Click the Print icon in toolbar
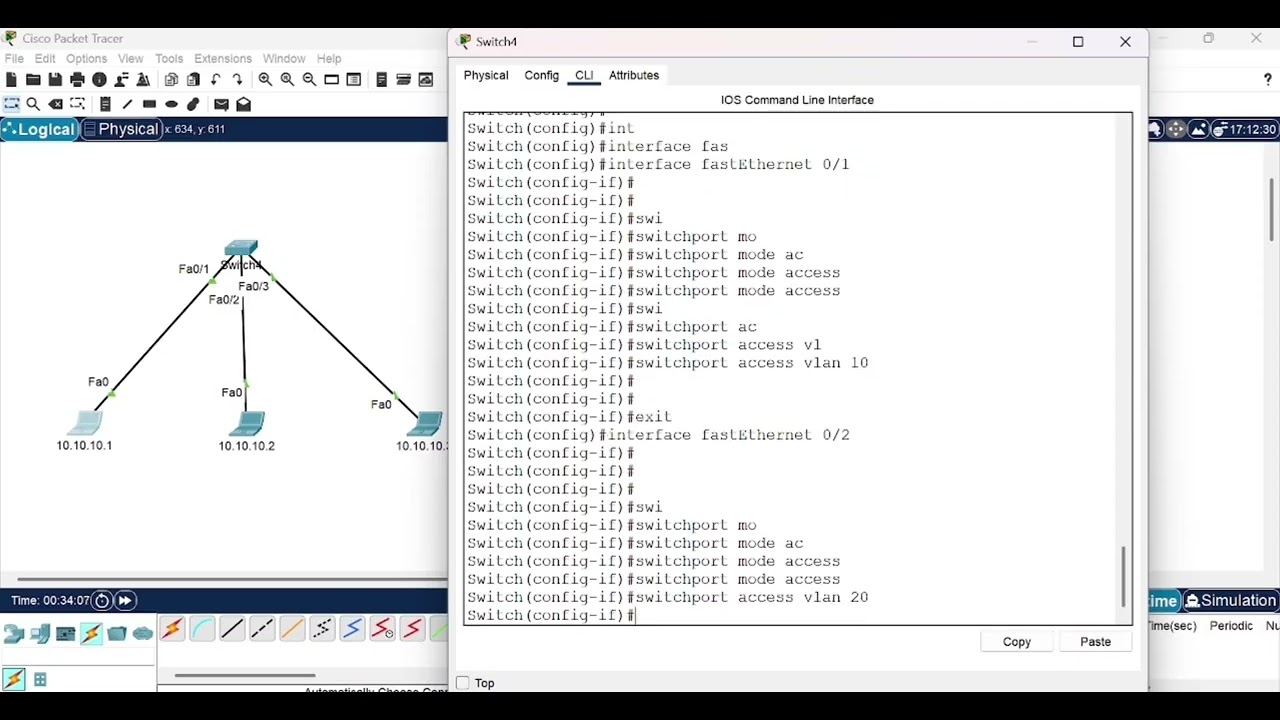The width and height of the screenshot is (1280, 720). (77, 80)
